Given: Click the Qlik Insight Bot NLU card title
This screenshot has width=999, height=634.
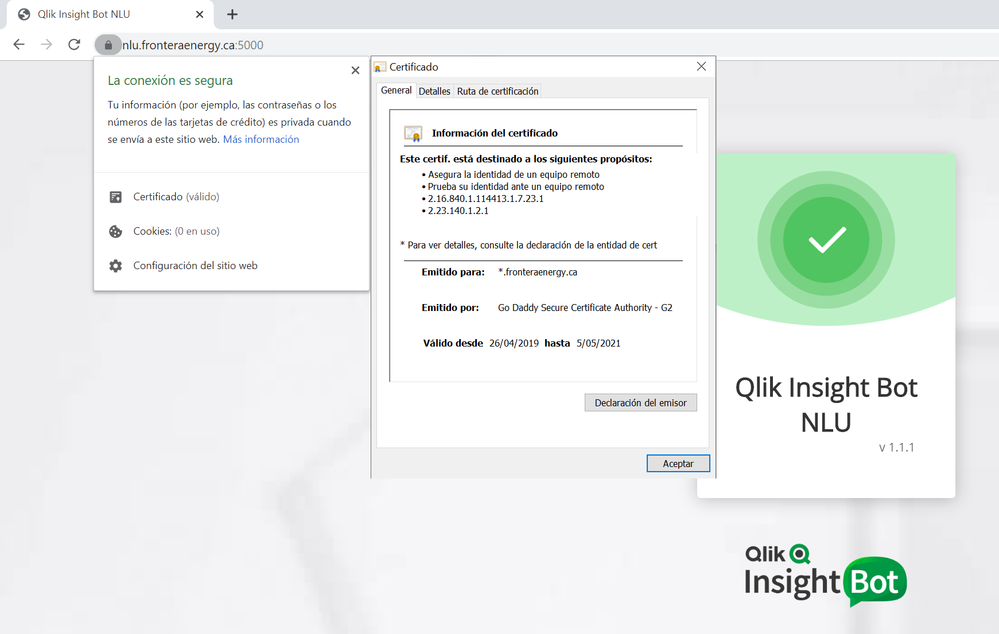Looking at the screenshot, I should click(x=826, y=405).
